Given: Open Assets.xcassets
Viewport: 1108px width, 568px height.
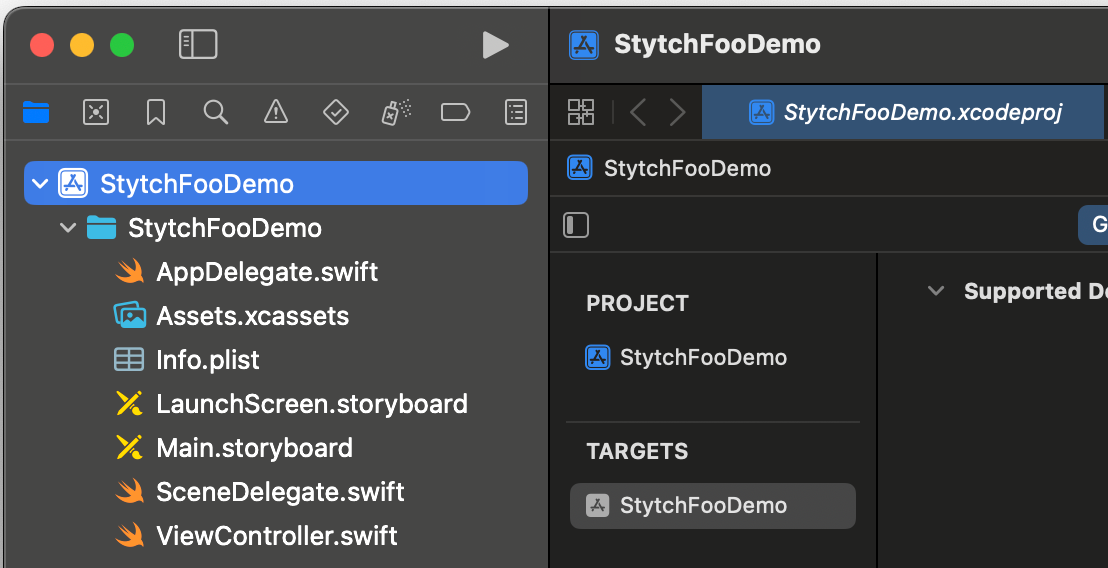Looking at the screenshot, I should (x=252, y=316).
